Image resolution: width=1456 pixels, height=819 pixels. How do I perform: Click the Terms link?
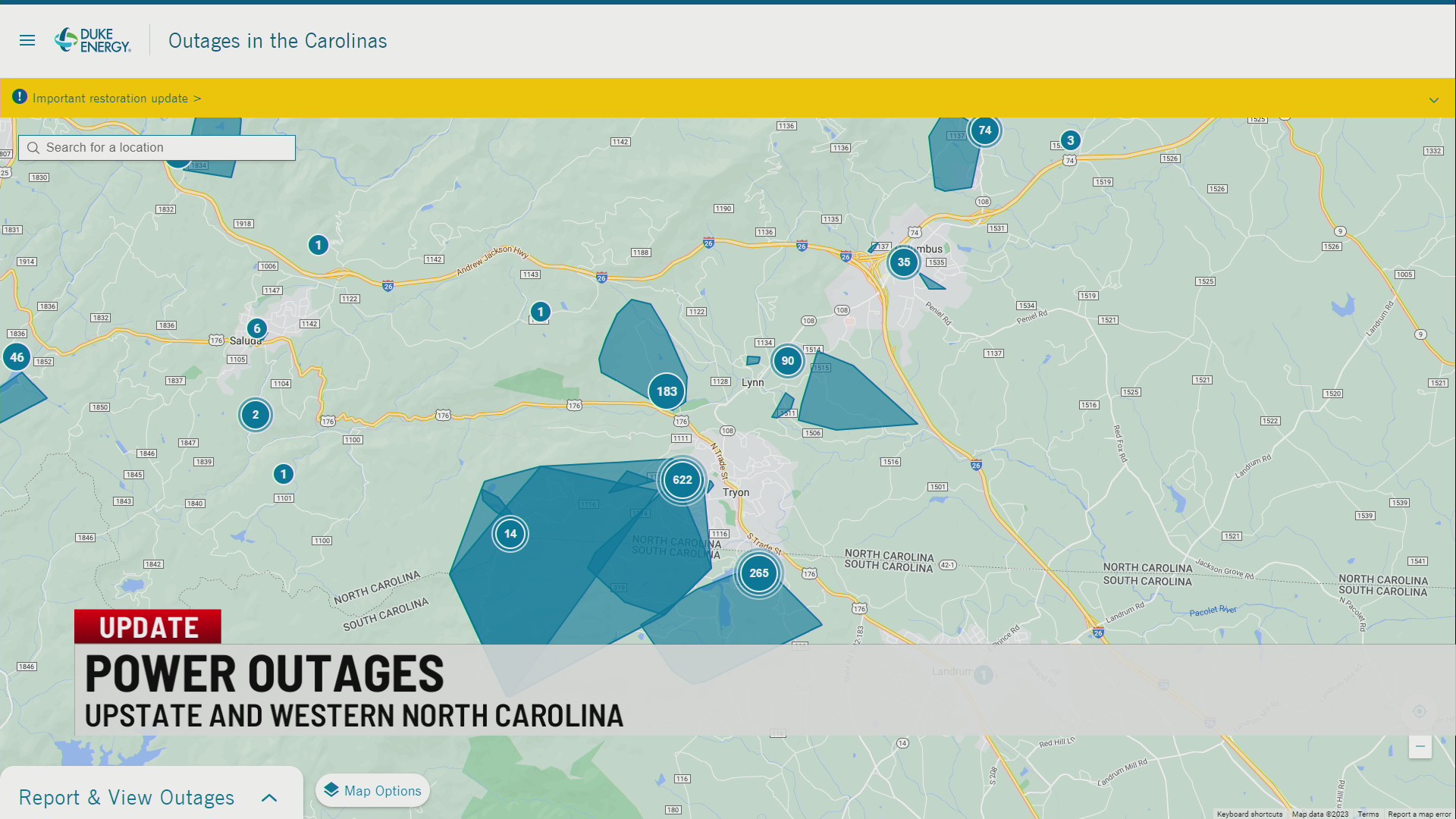click(x=1367, y=814)
